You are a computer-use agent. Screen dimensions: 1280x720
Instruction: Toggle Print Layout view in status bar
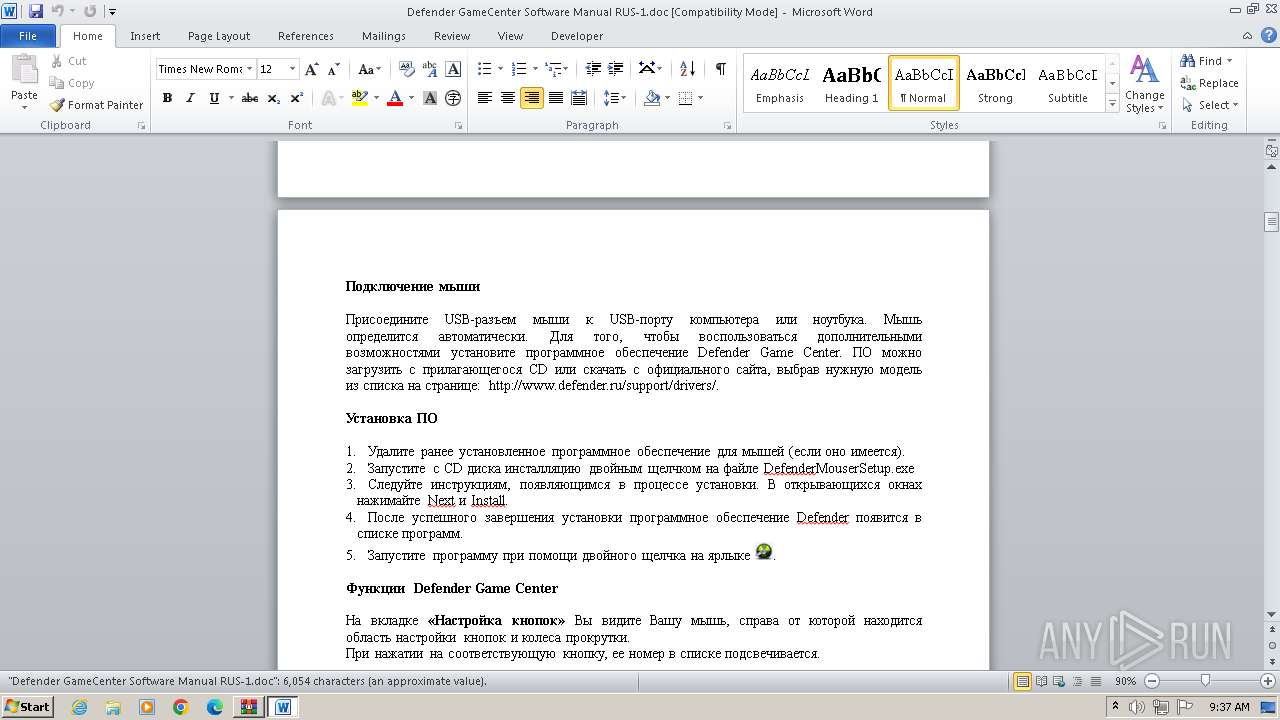1023,681
